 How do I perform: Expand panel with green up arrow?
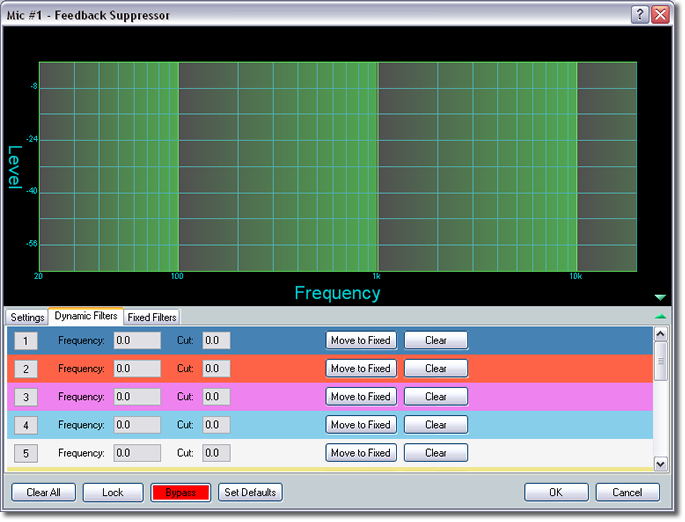pyautogui.click(x=660, y=316)
